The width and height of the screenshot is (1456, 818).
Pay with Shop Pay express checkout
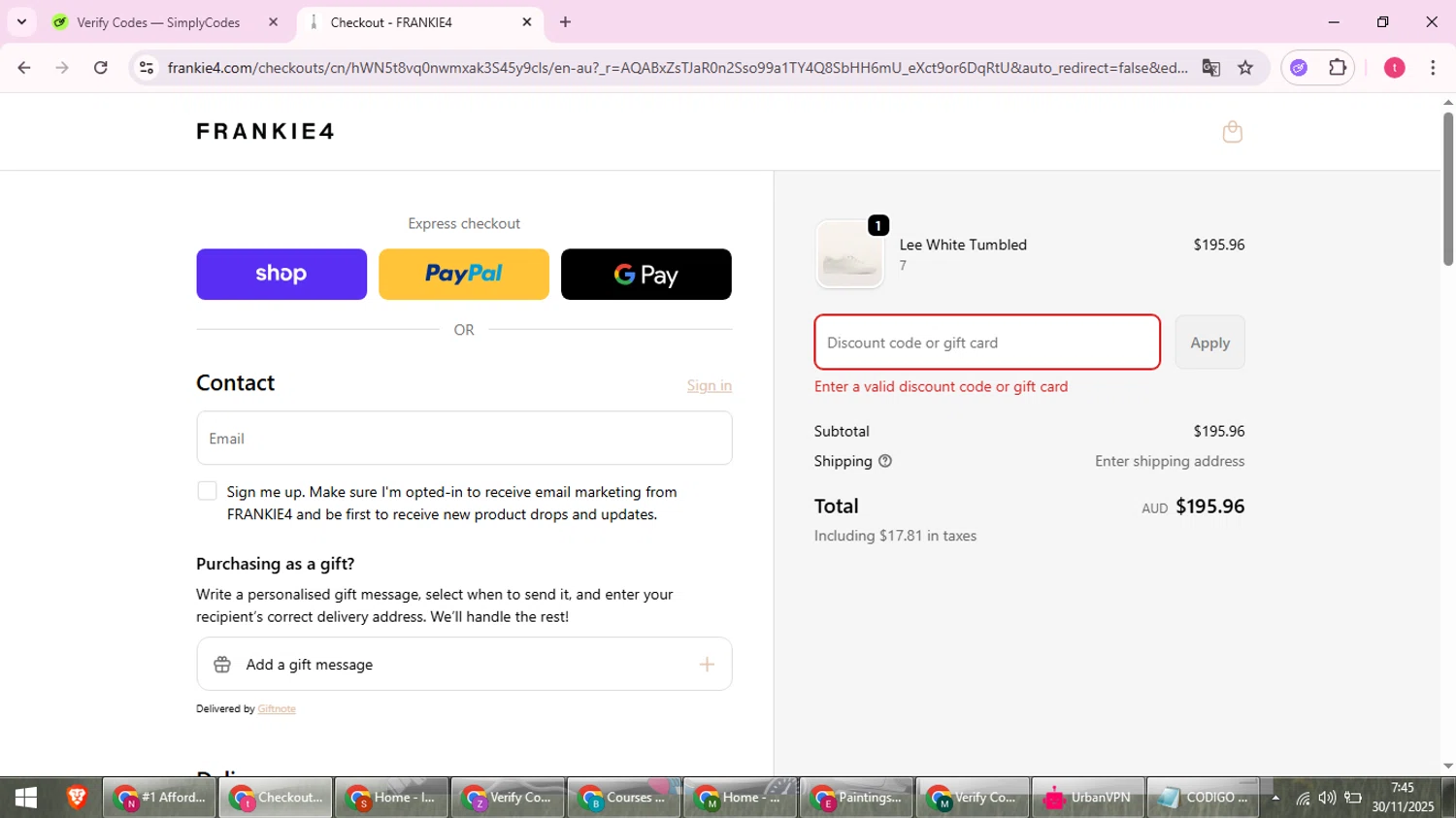[x=281, y=274]
